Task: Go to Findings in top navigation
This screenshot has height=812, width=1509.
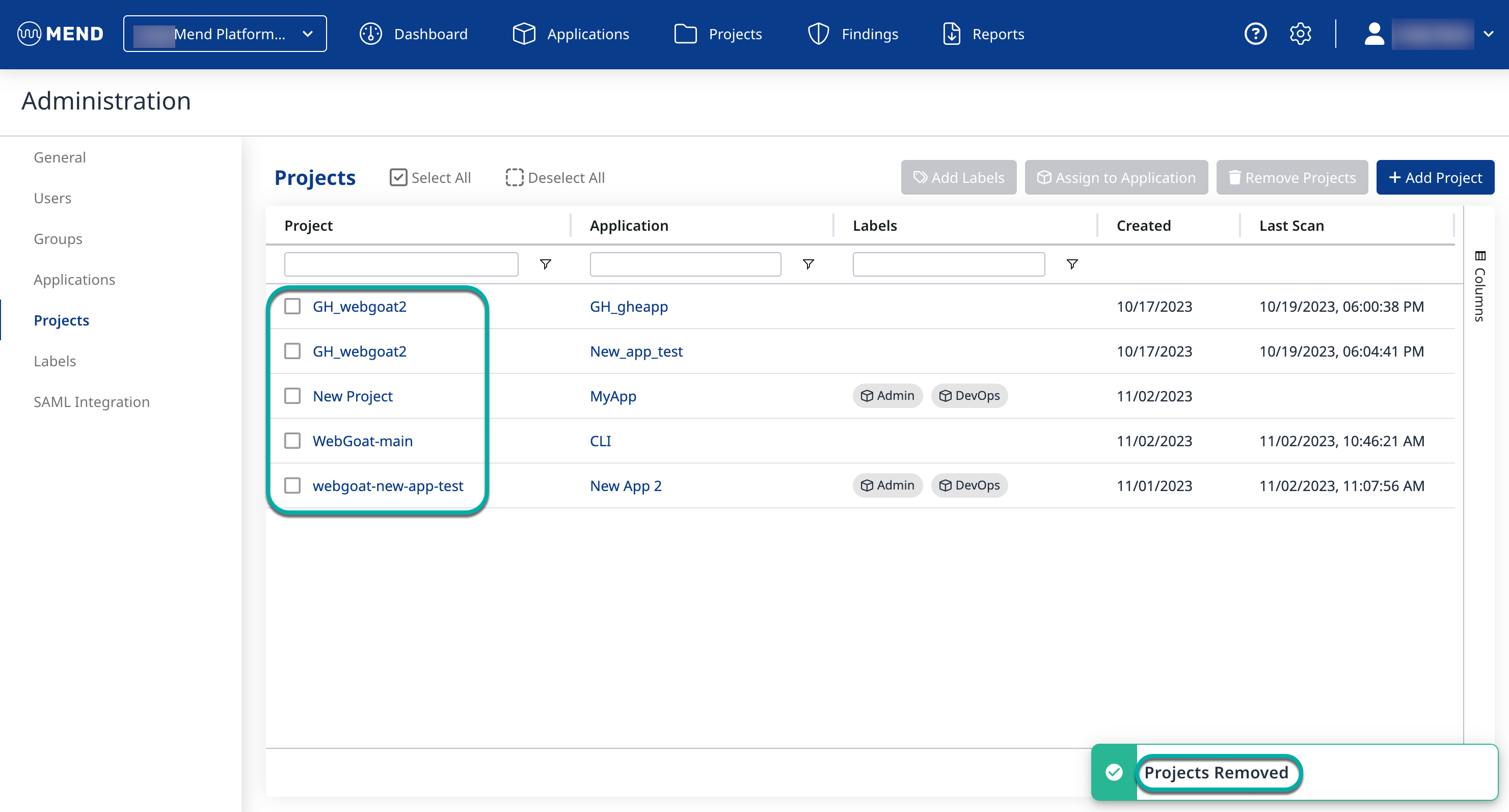Action: tap(853, 34)
